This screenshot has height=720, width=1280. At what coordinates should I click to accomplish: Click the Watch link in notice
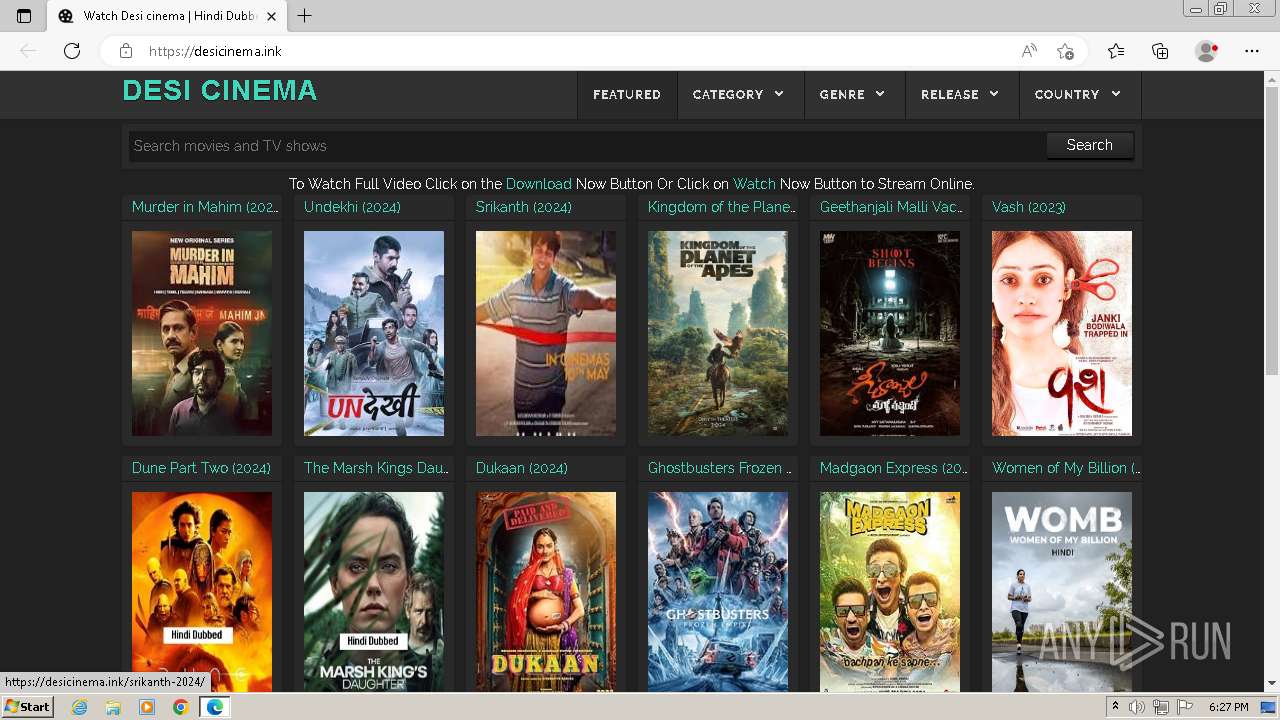pyautogui.click(x=754, y=184)
